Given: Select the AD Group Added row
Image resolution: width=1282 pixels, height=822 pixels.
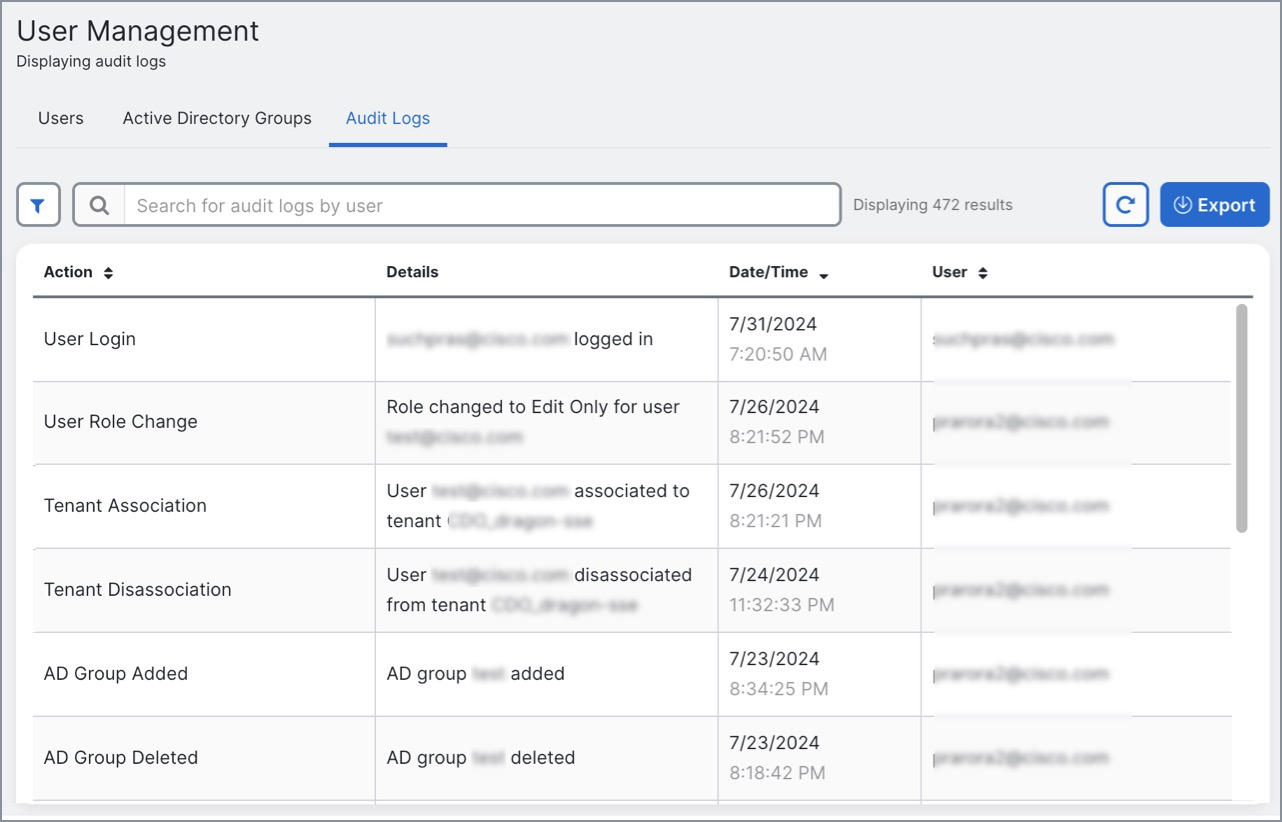Looking at the screenshot, I should tap(116, 674).
